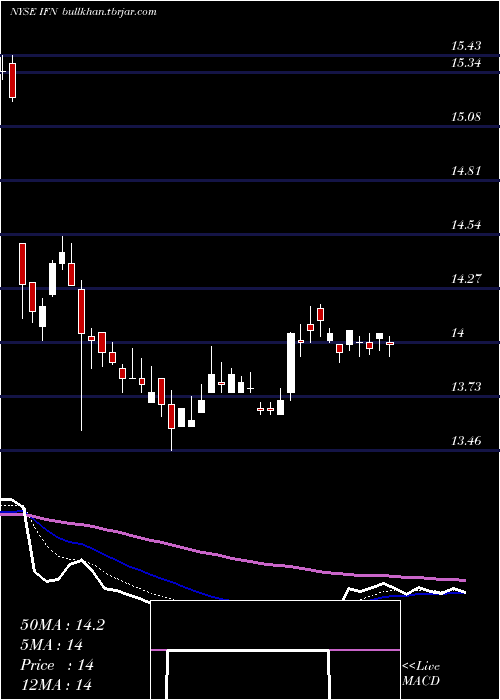Click the 14.81 price label
Viewport: 500px width, 700px height.
(x=466, y=171)
